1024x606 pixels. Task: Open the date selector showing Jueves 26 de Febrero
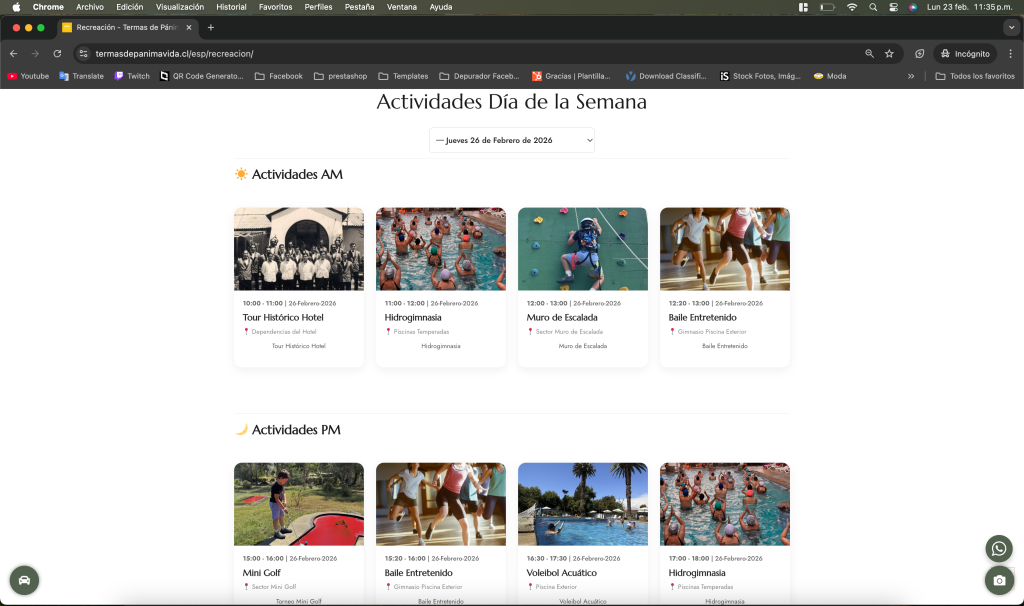coord(512,140)
